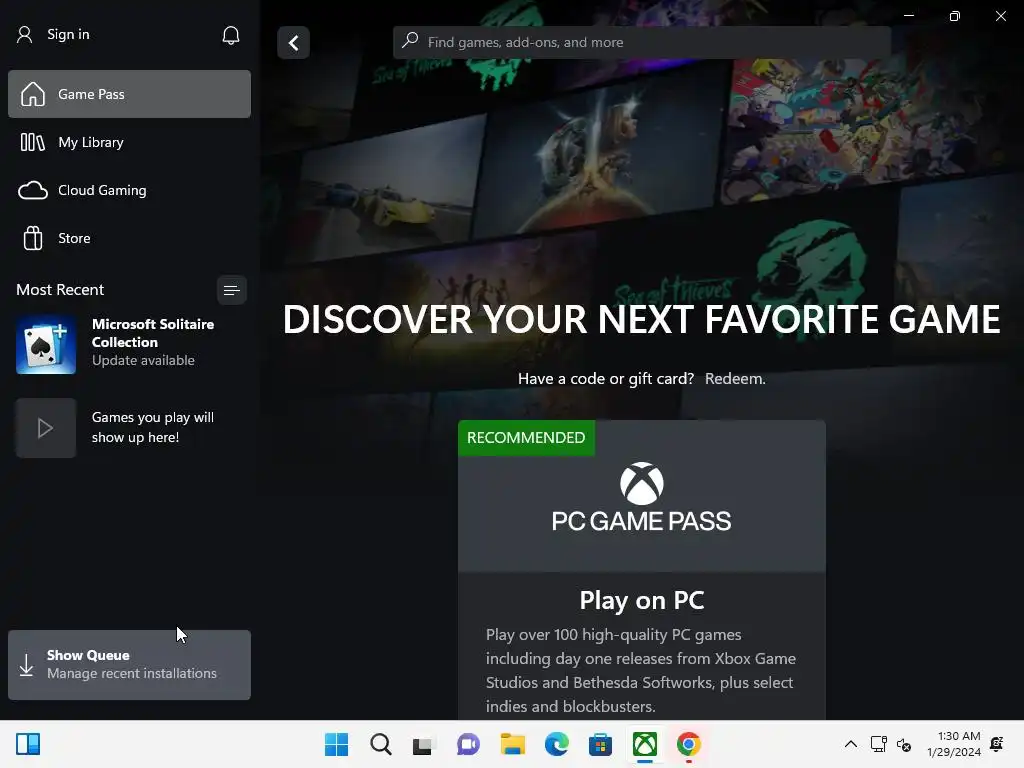
Task: Open the Widgets panel in the taskbar
Action: [28, 744]
